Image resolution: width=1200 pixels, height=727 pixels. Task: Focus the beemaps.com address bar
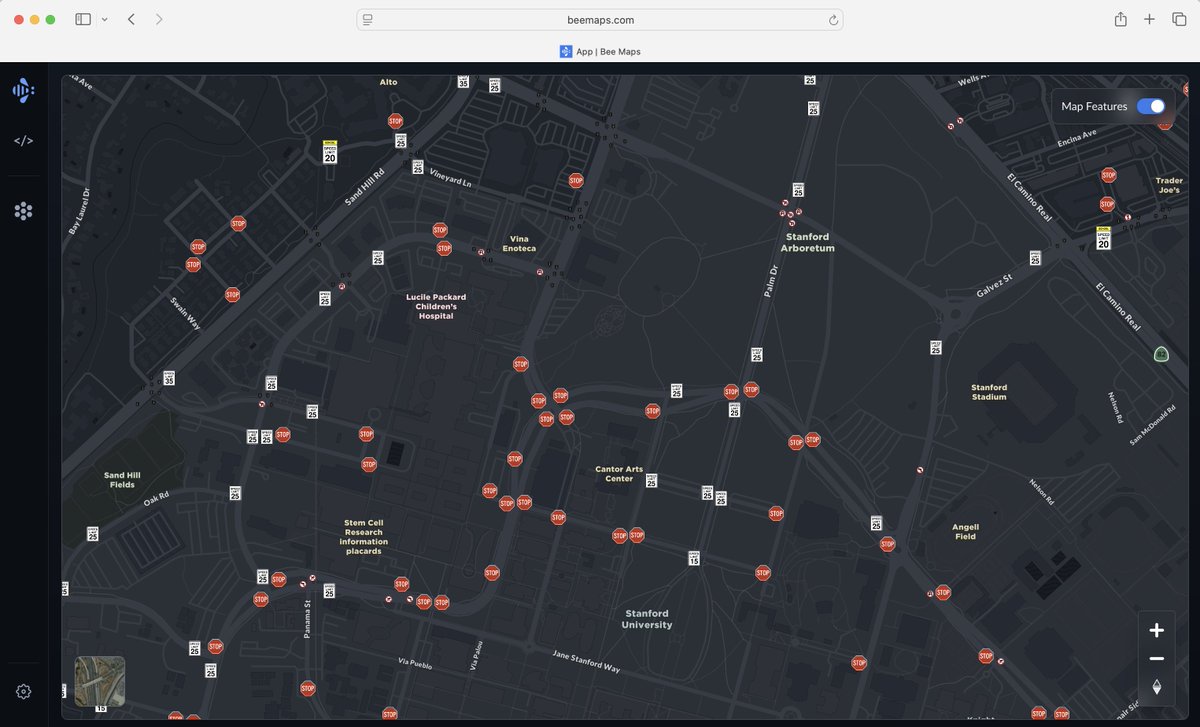pos(600,20)
